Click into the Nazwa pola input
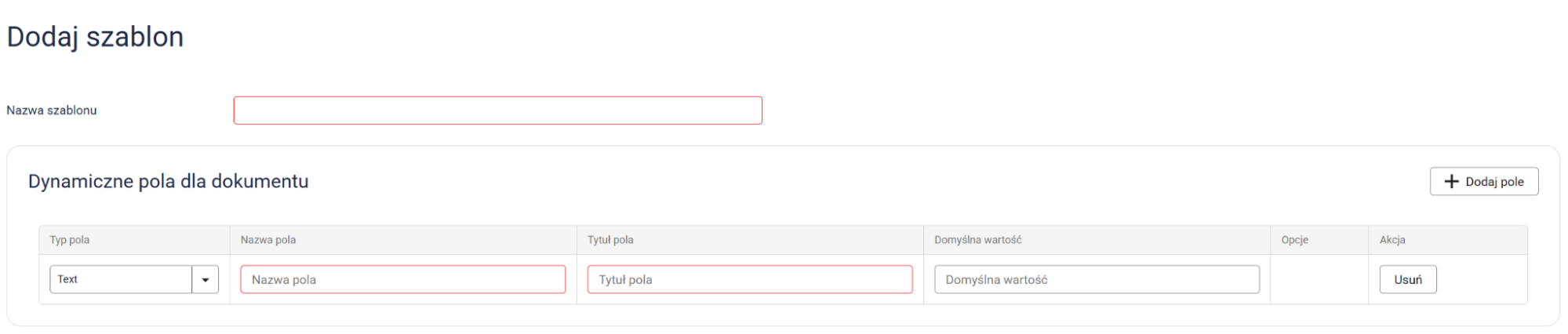1568x334 pixels. pos(402,280)
